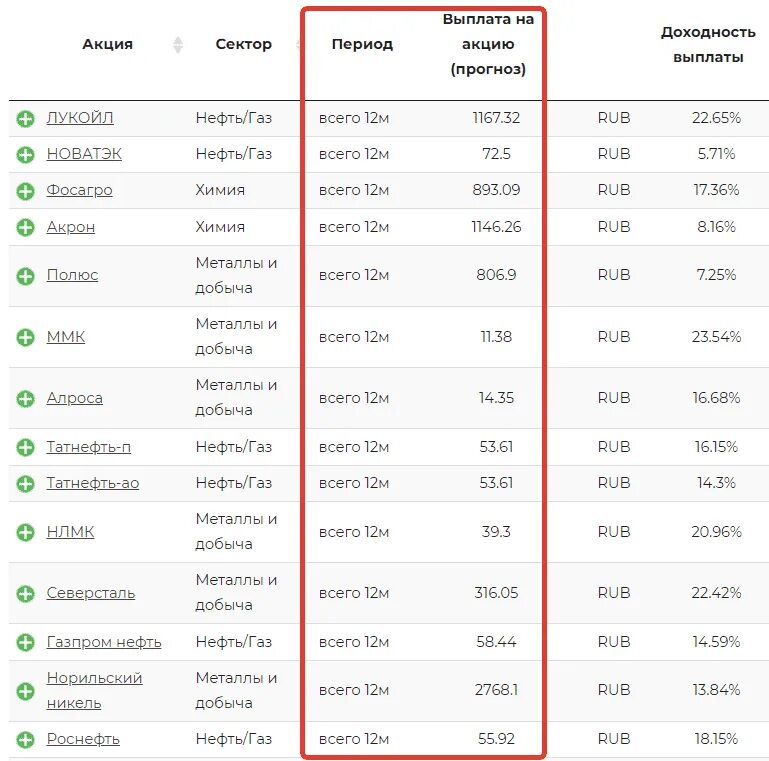
Task: Expand the НЛМК row details
Action: (x=25, y=533)
